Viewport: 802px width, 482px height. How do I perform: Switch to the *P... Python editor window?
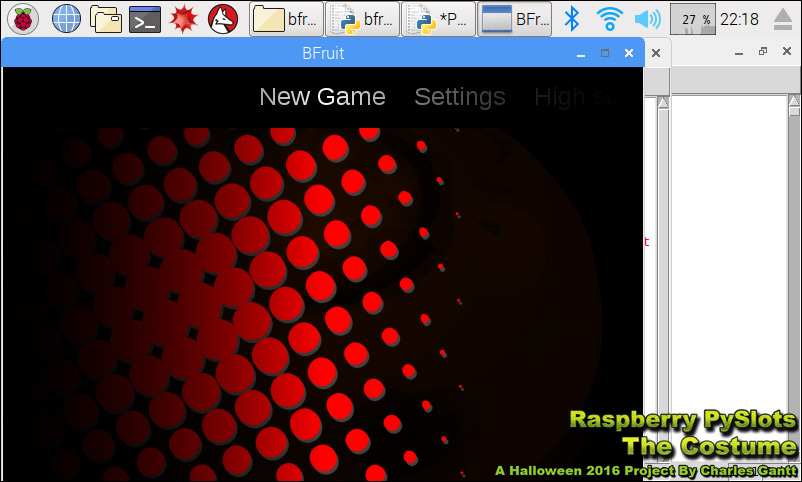pos(439,19)
